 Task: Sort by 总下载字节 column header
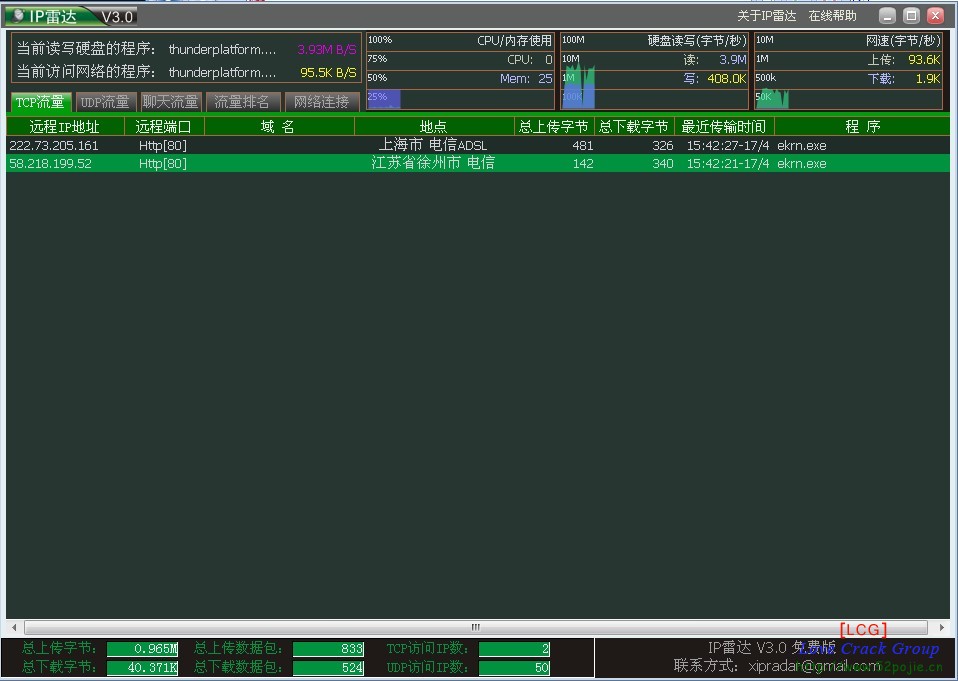pyautogui.click(x=634, y=126)
